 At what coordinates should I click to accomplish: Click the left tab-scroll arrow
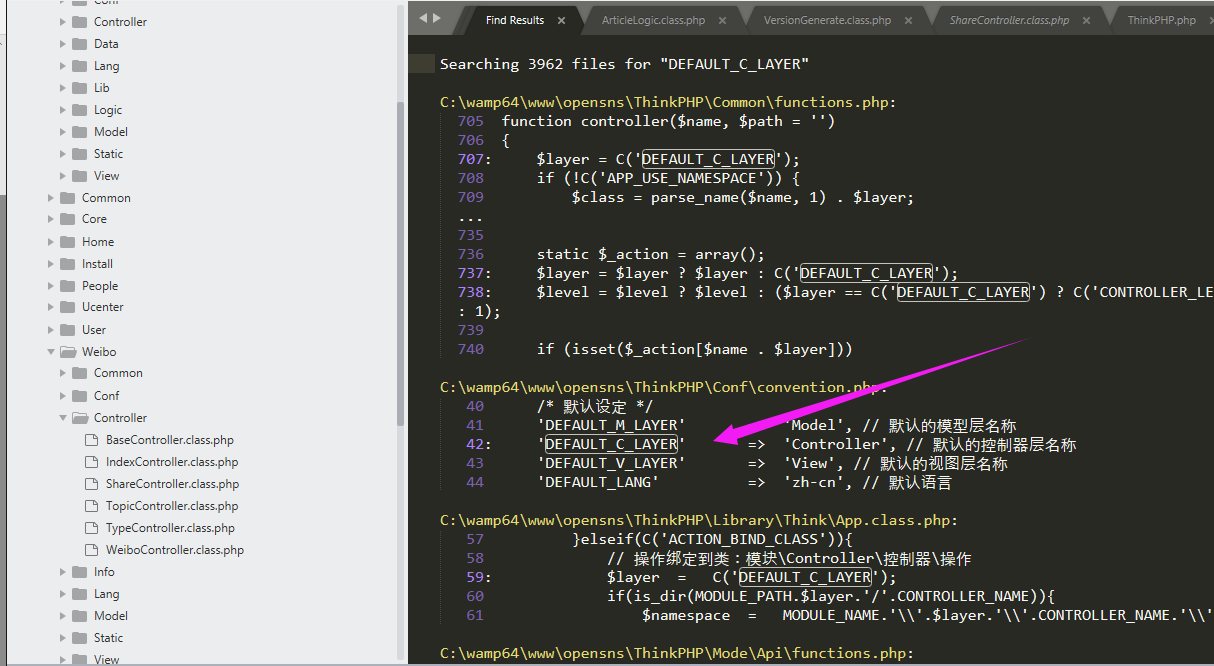pos(423,18)
